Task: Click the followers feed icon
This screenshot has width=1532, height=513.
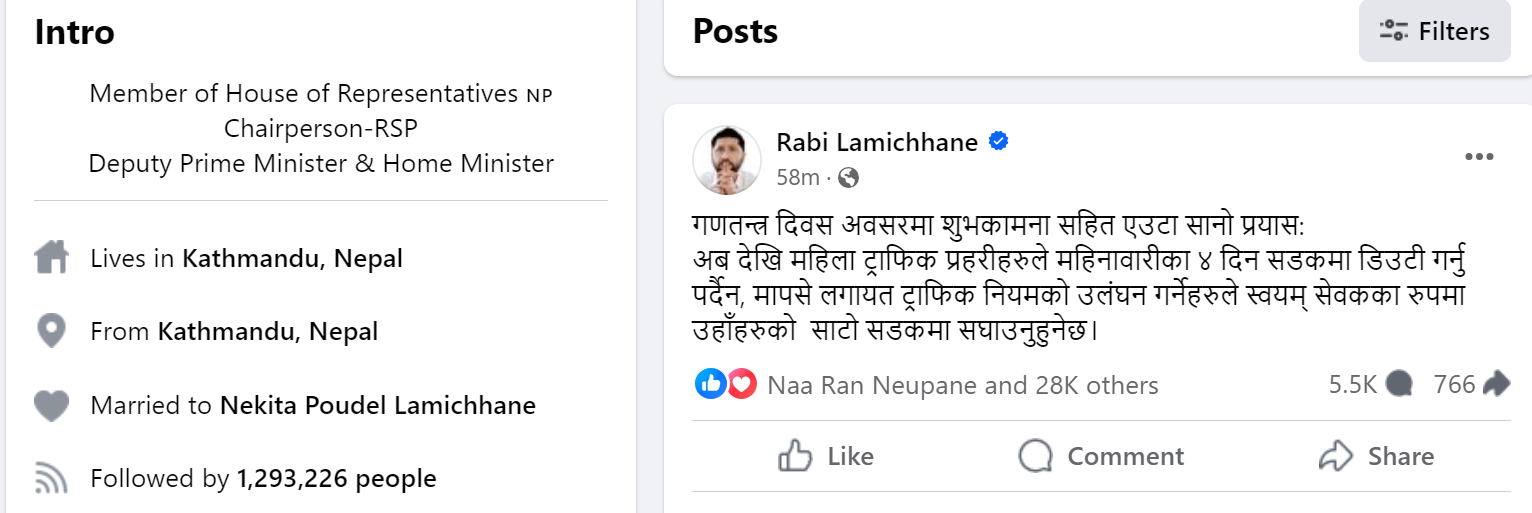Action: point(51,478)
